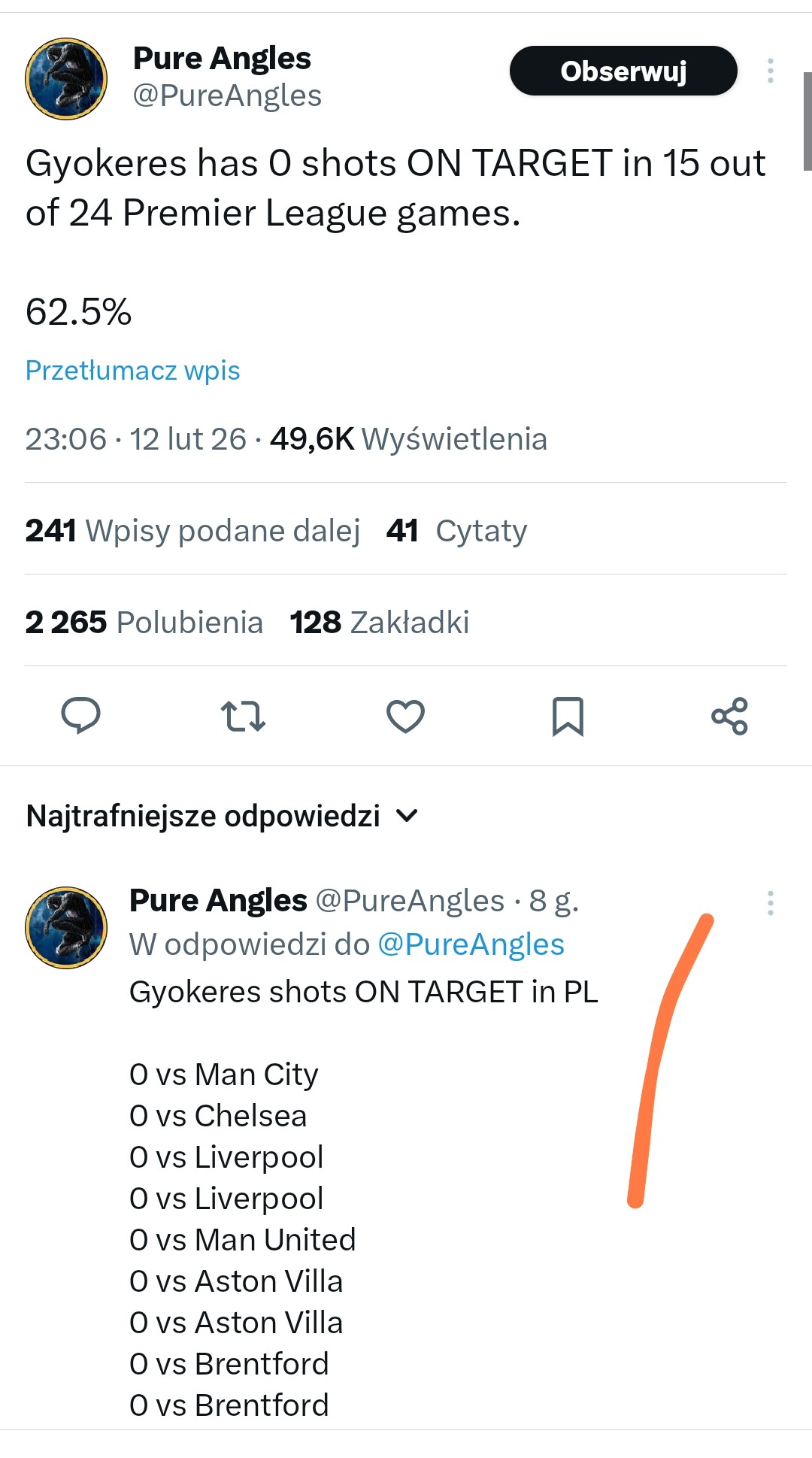The width and height of the screenshot is (812, 1458).
Task: View the 2 265 Polubienia list
Action: point(144,623)
